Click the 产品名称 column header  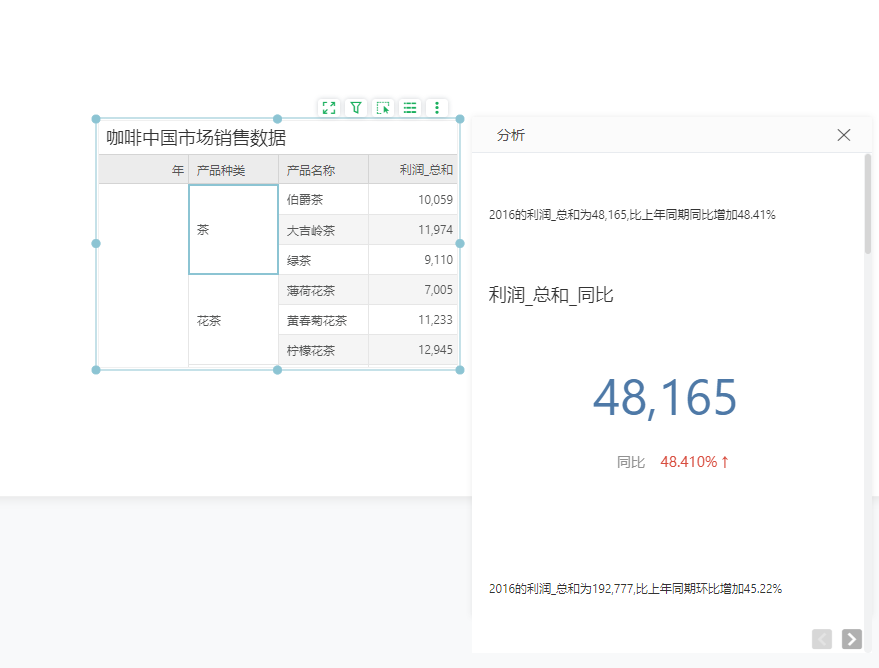[311, 170]
